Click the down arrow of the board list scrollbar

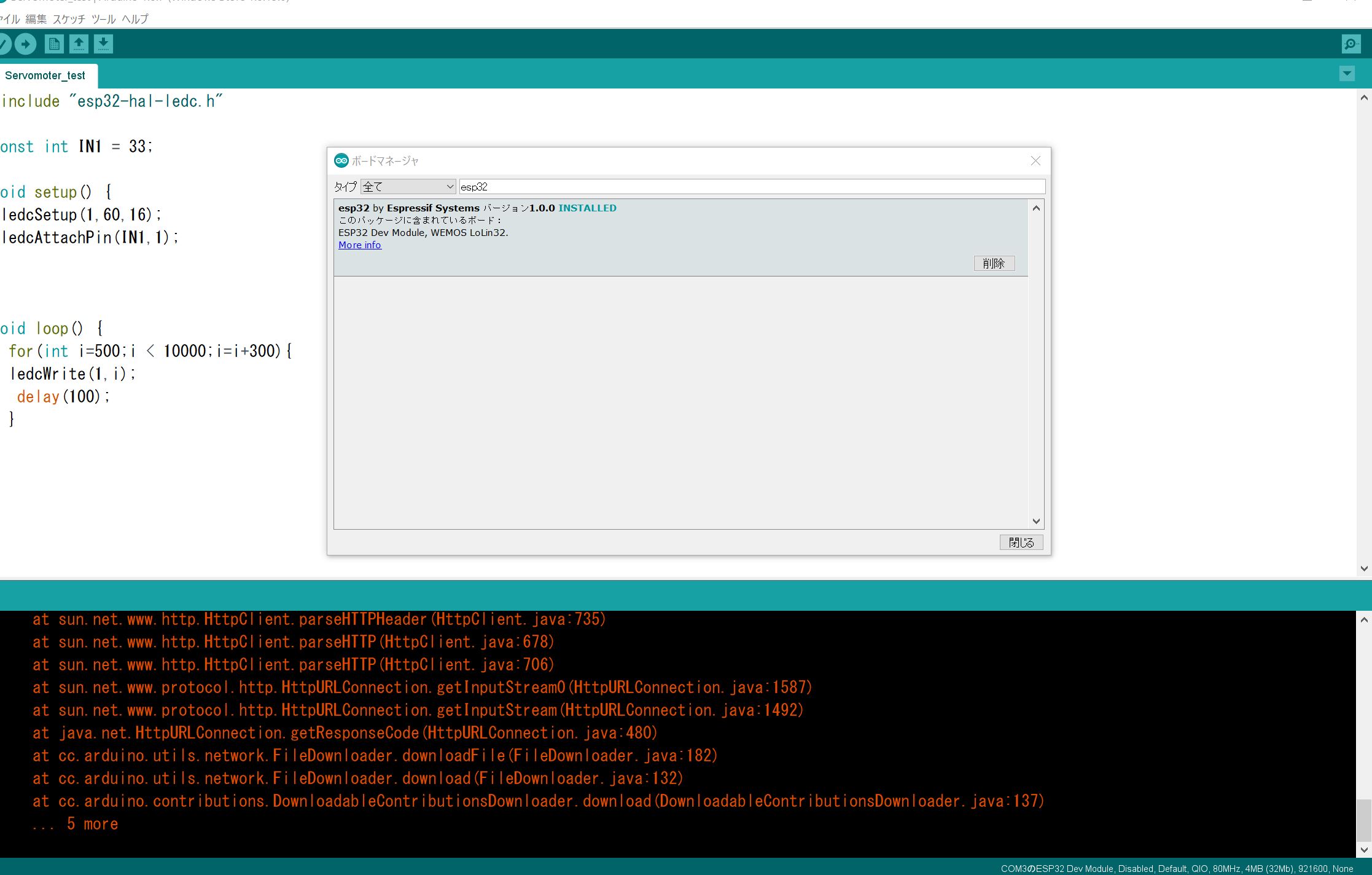1037,520
